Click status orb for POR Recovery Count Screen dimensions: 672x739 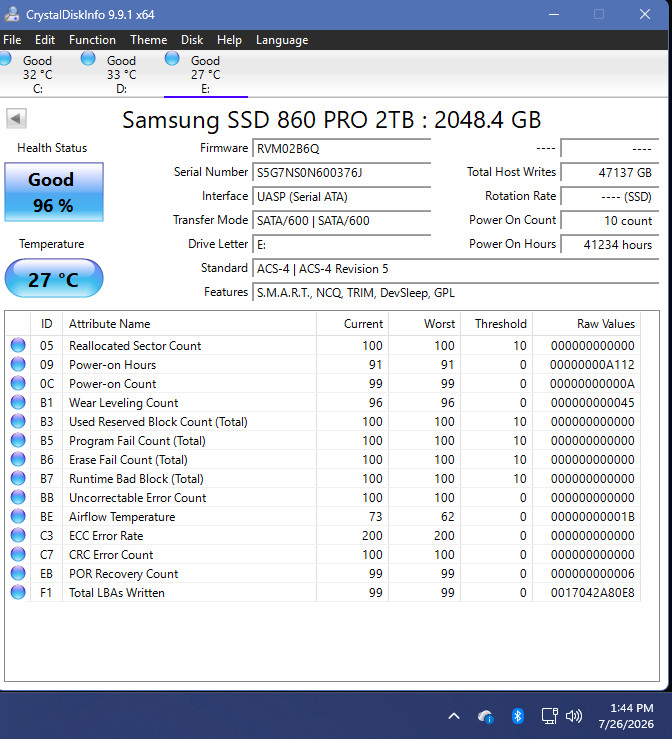click(x=18, y=574)
